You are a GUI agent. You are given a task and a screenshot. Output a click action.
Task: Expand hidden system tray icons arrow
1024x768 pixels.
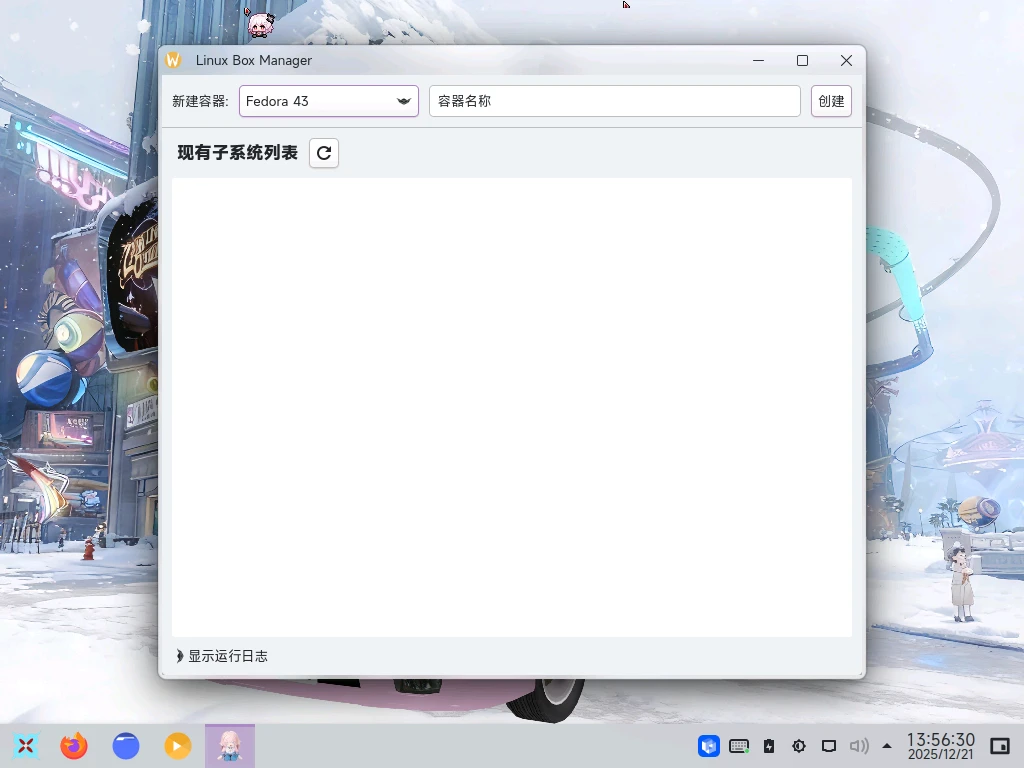887,746
